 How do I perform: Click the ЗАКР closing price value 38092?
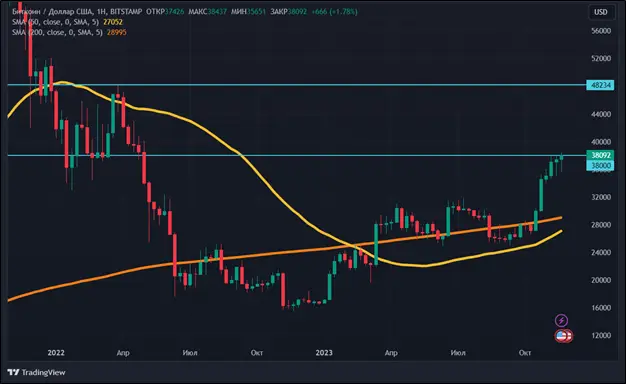coord(297,12)
